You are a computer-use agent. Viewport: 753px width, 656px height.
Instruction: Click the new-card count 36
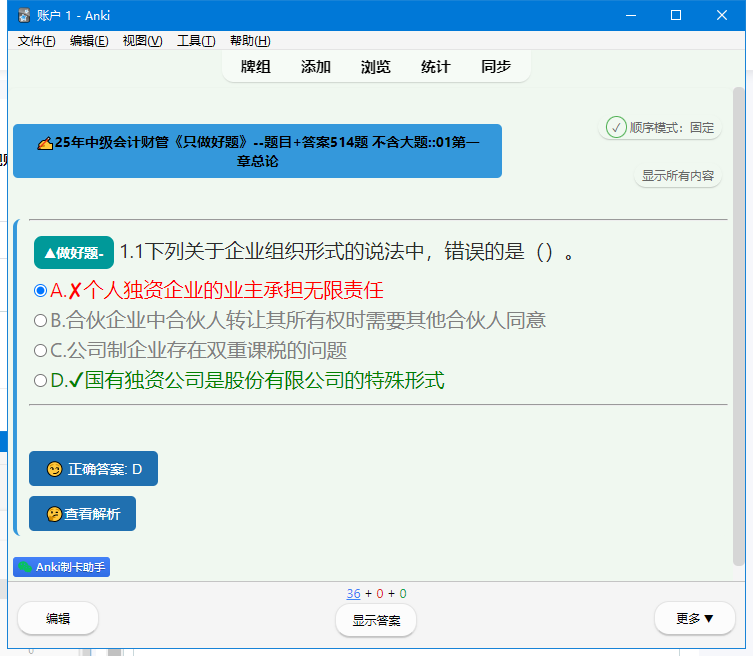[x=353, y=594]
